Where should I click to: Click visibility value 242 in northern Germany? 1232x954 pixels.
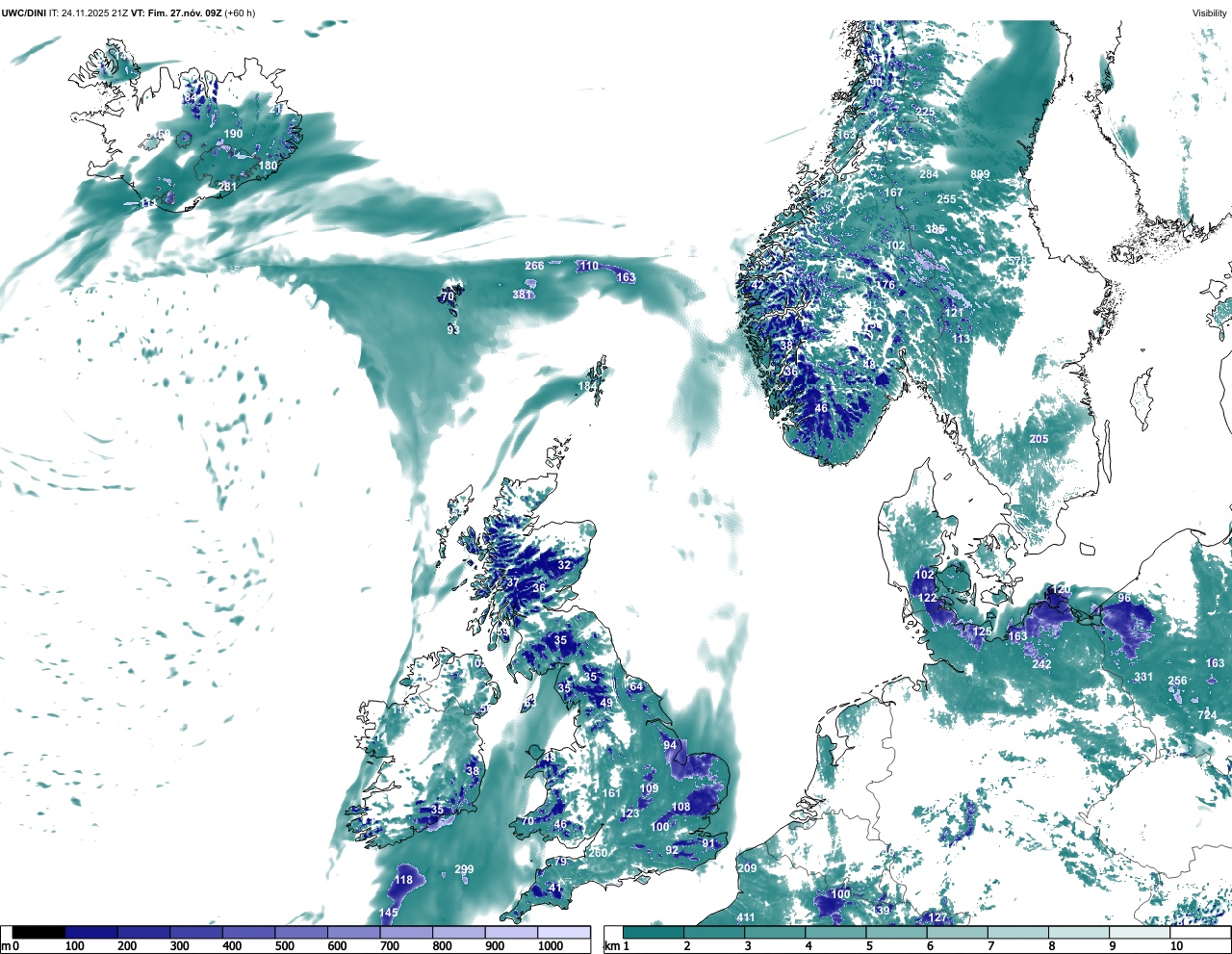click(1041, 664)
